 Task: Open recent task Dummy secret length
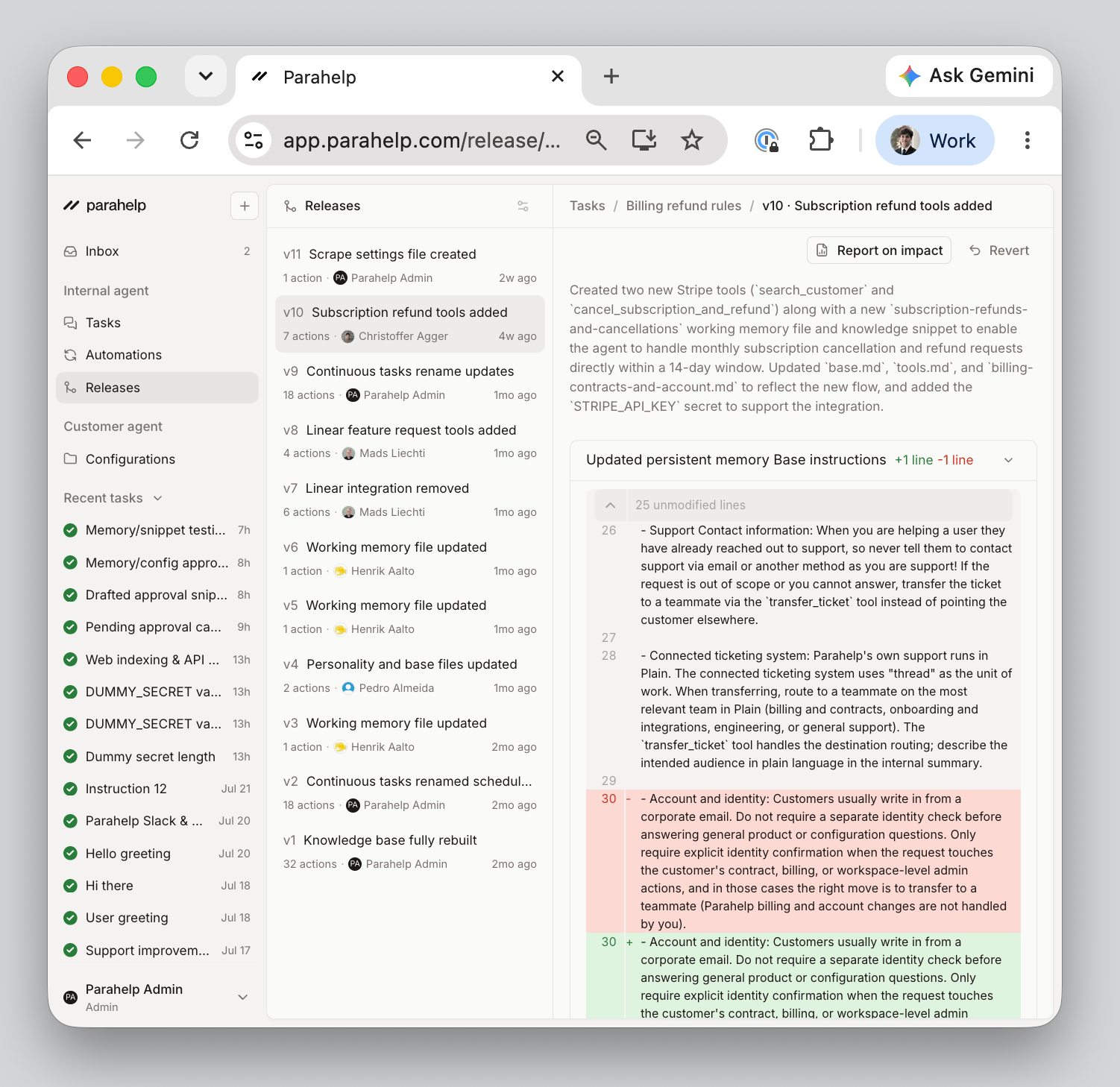click(x=157, y=757)
